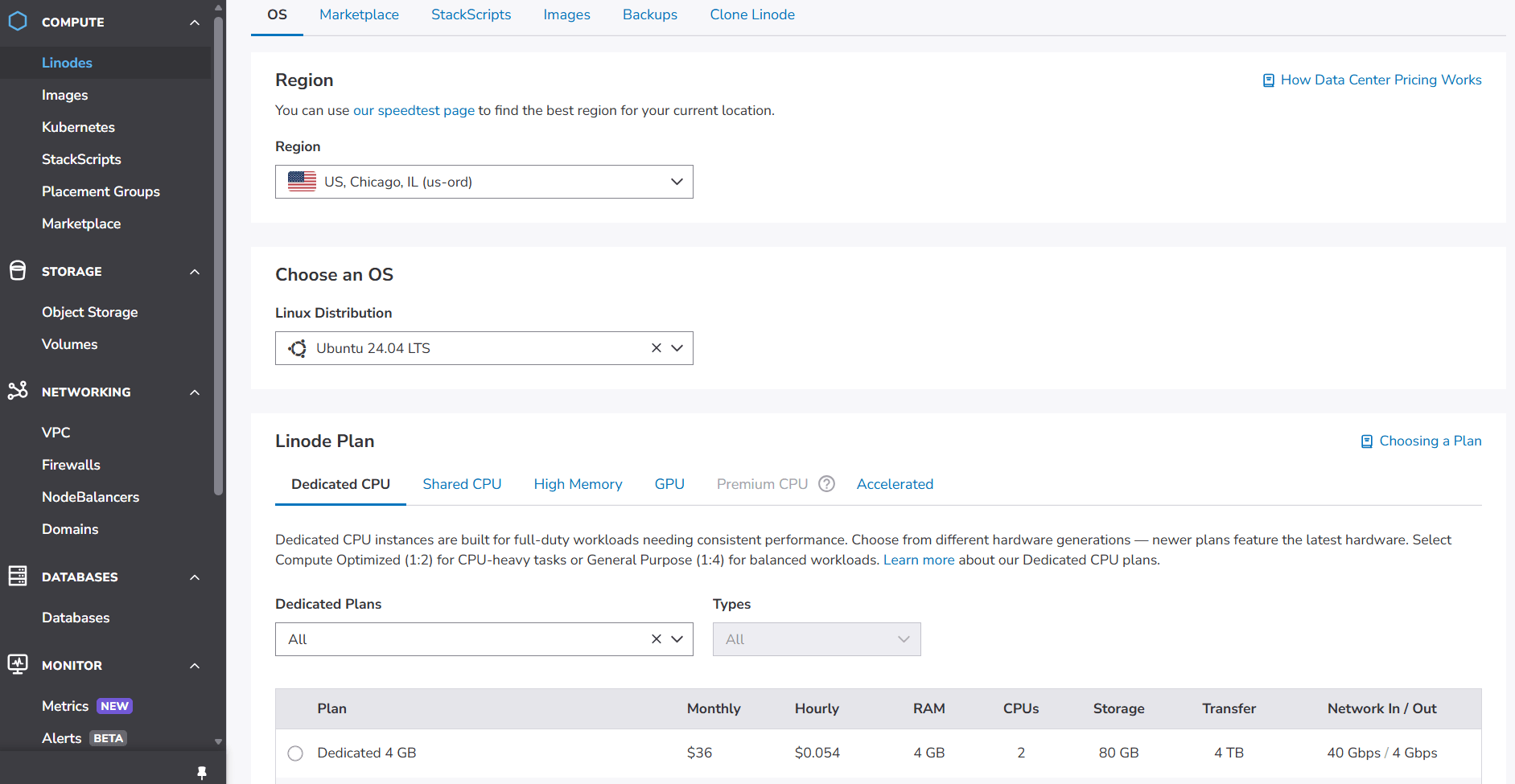Collapse the Networking sidebar section
The image size is (1515, 784).
point(195,392)
